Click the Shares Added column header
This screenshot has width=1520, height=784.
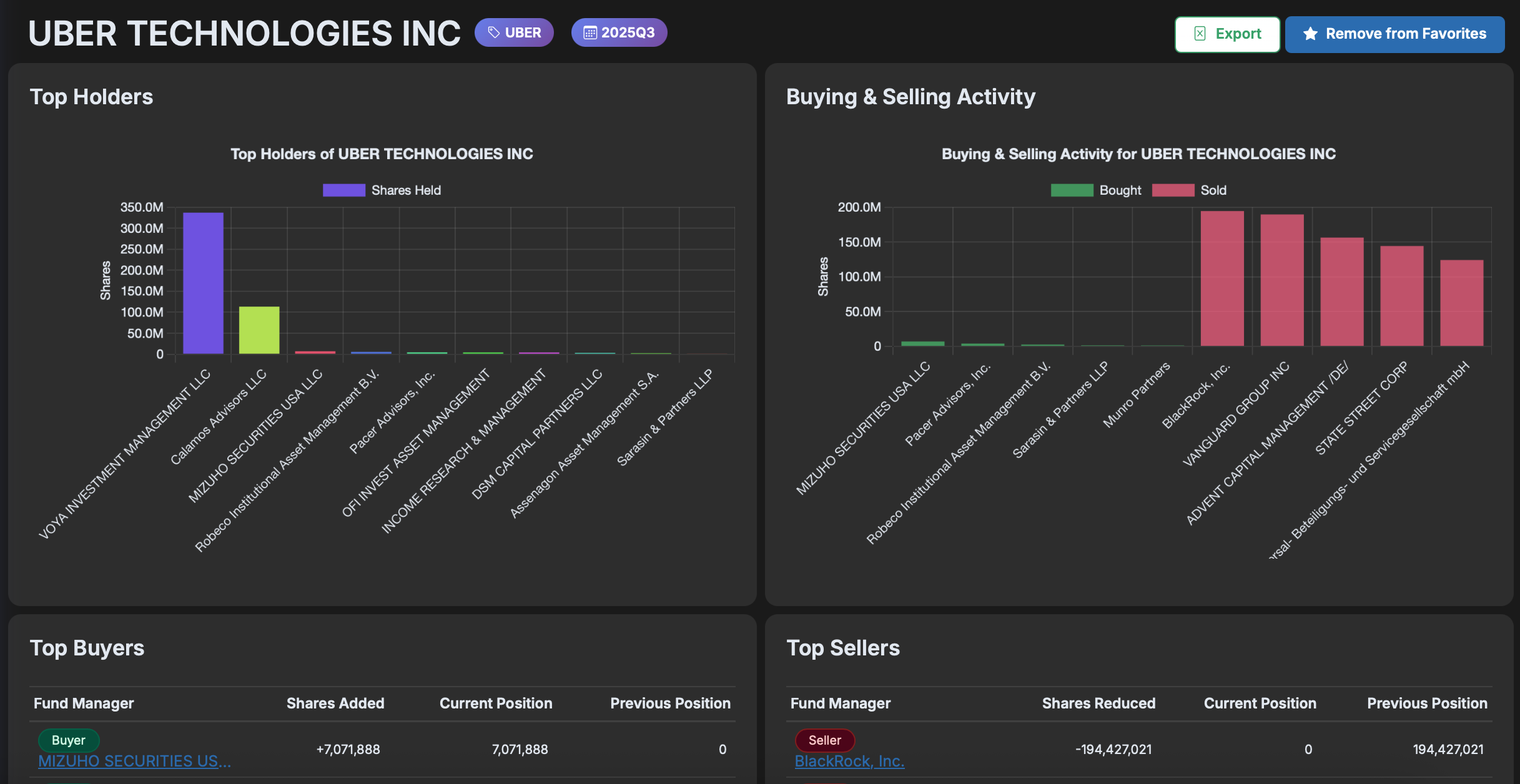335,703
